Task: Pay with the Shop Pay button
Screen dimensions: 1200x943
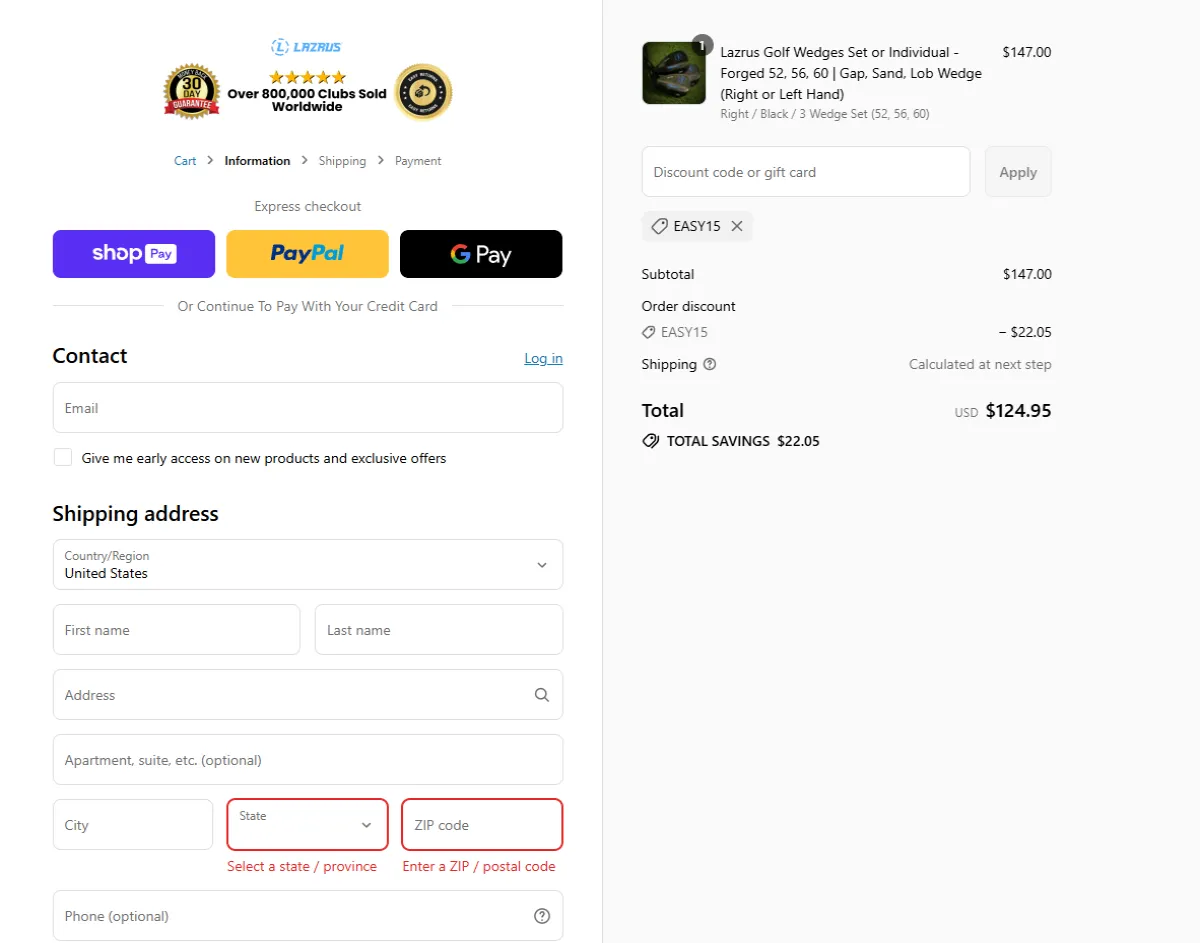Action: coord(134,254)
